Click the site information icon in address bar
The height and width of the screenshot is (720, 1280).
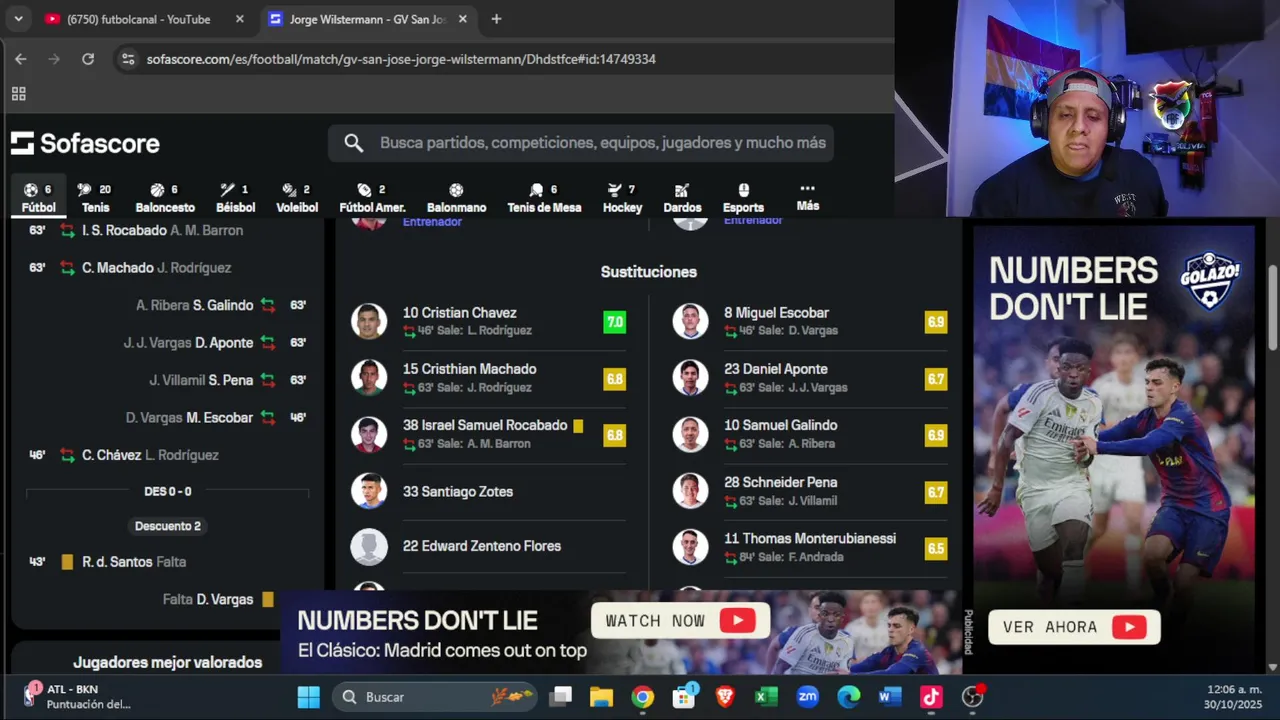[128, 59]
